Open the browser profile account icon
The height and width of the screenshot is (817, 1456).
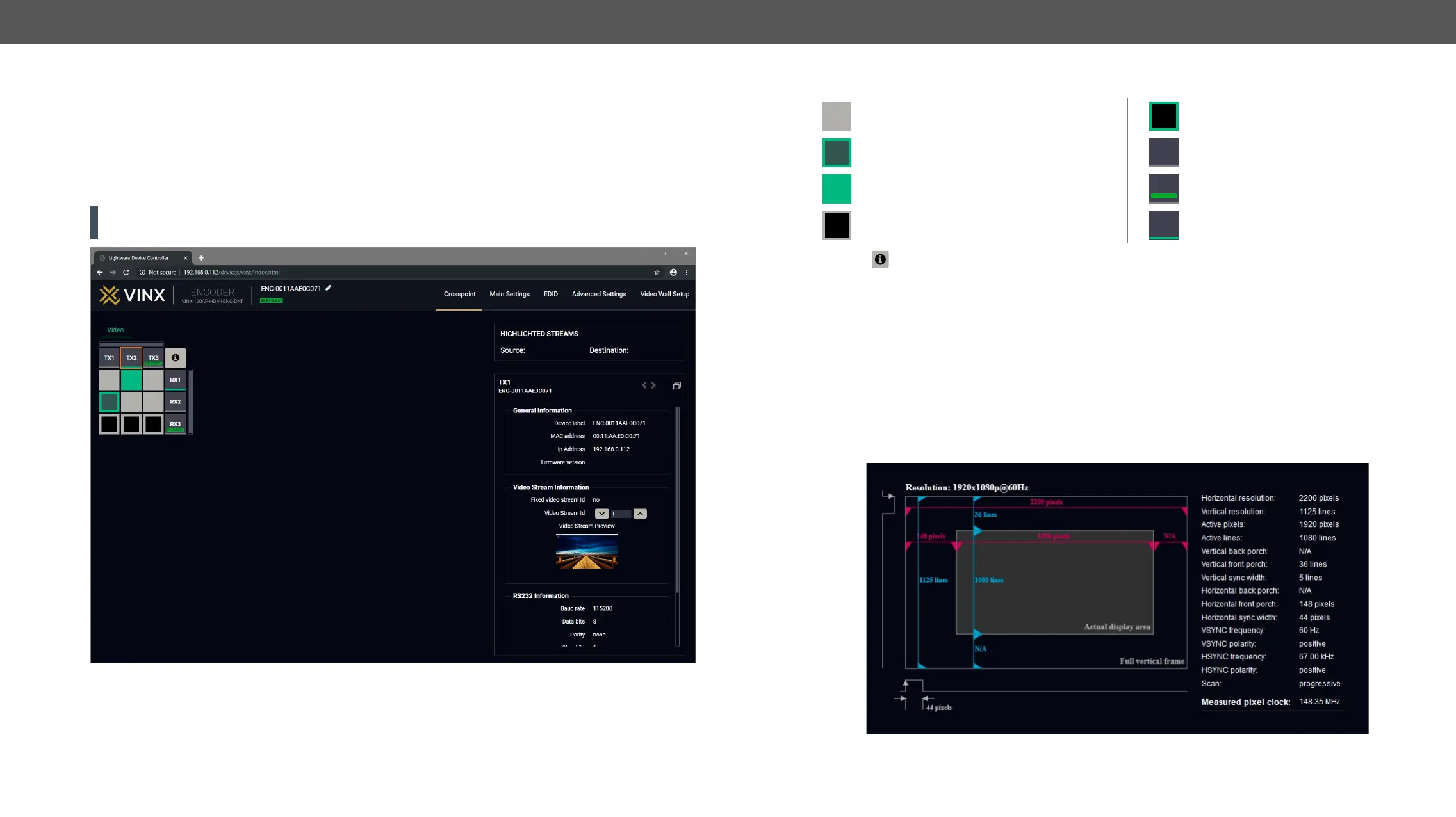[x=673, y=273]
